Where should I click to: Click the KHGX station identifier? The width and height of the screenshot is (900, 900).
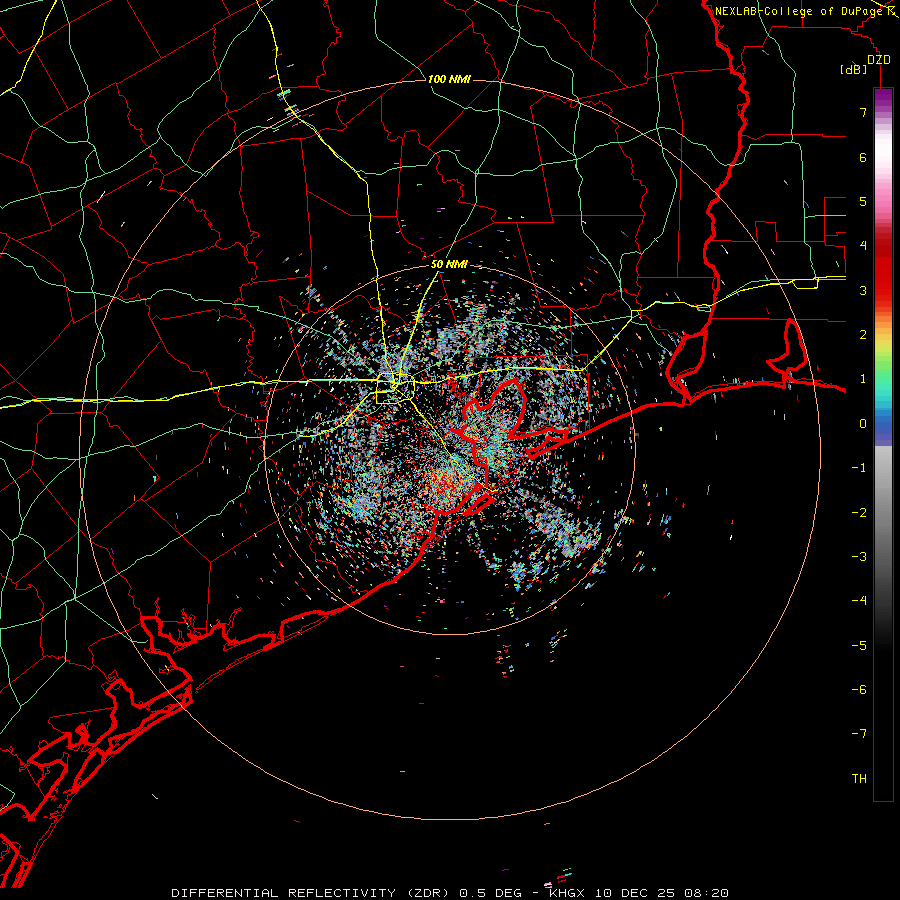click(x=568, y=893)
